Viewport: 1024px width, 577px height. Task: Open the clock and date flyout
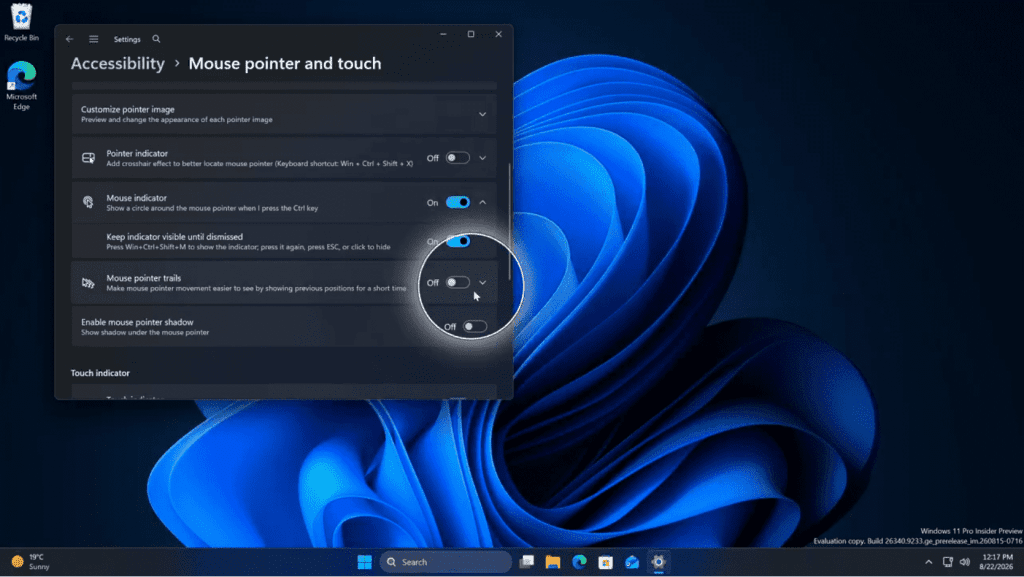click(x=997, y=562)
